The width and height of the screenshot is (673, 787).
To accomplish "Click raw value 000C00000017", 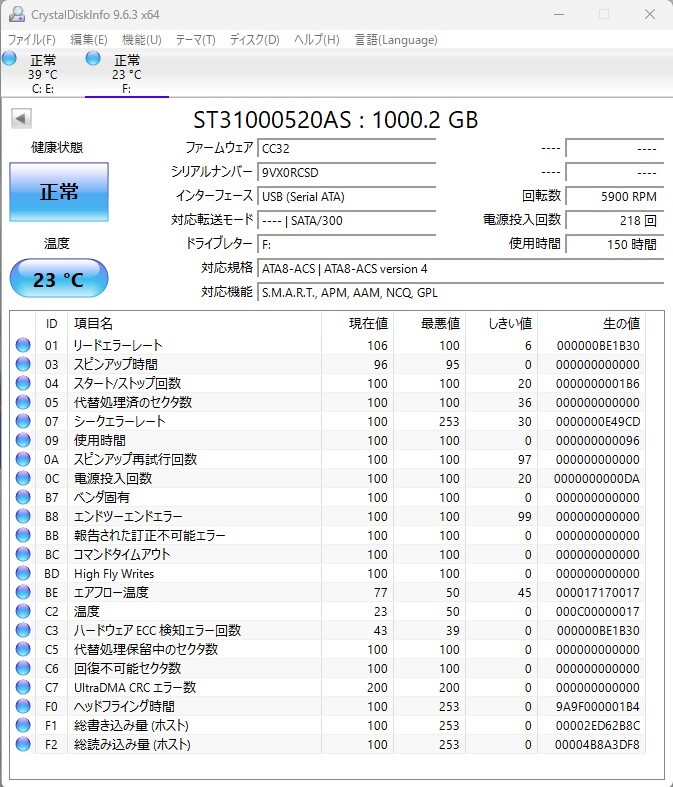I will tap(597, 612).
